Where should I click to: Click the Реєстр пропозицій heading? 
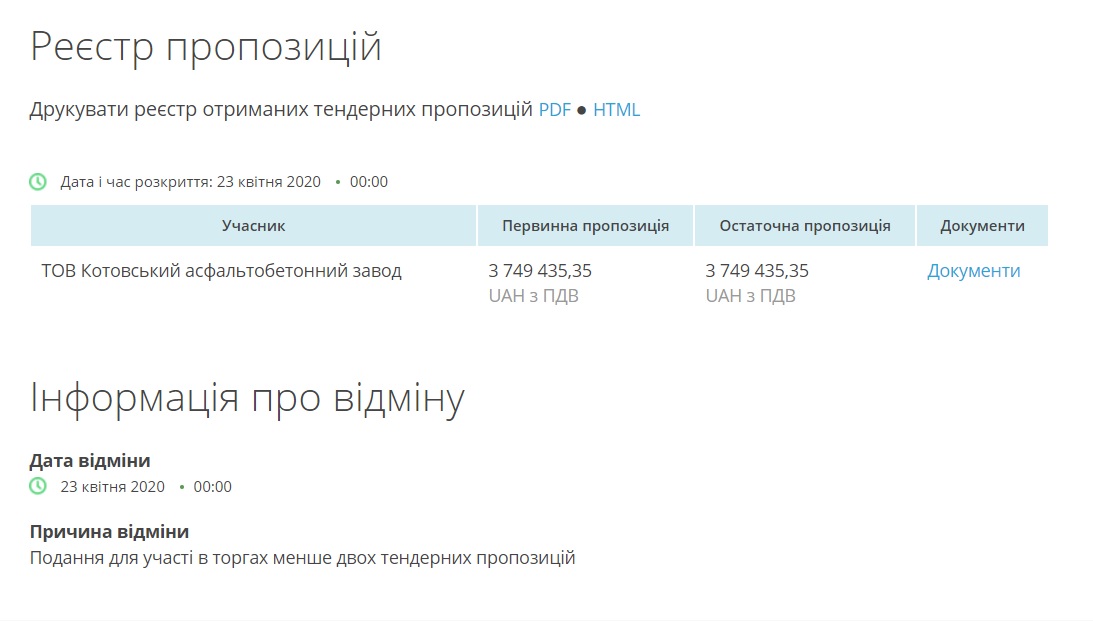pyautogui.click(x=206, y=48)
